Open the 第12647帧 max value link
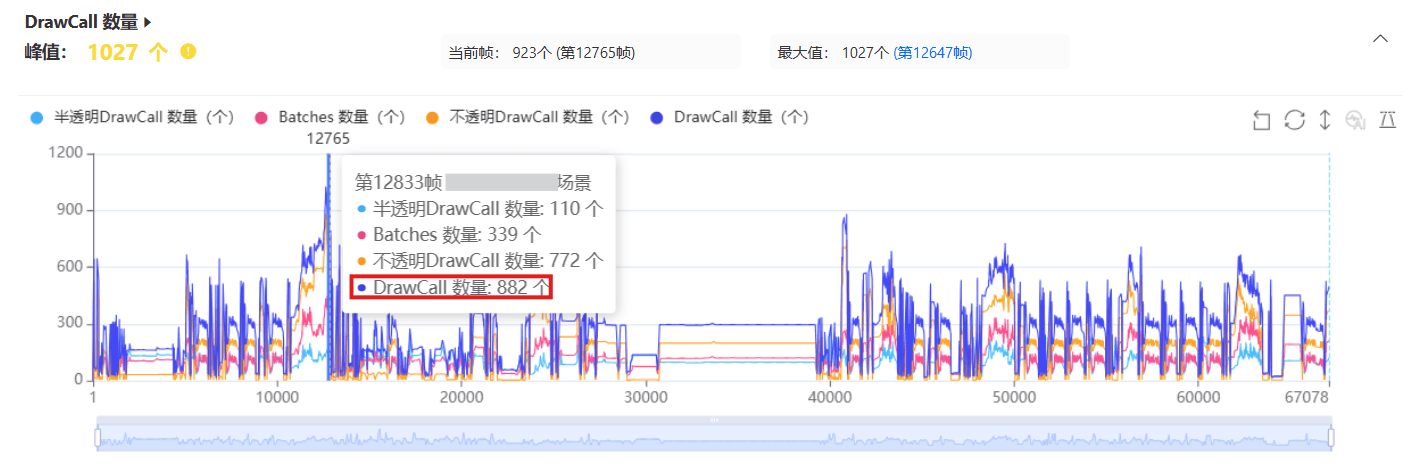Screen dimensions: 1406x467 pos(932,52)
